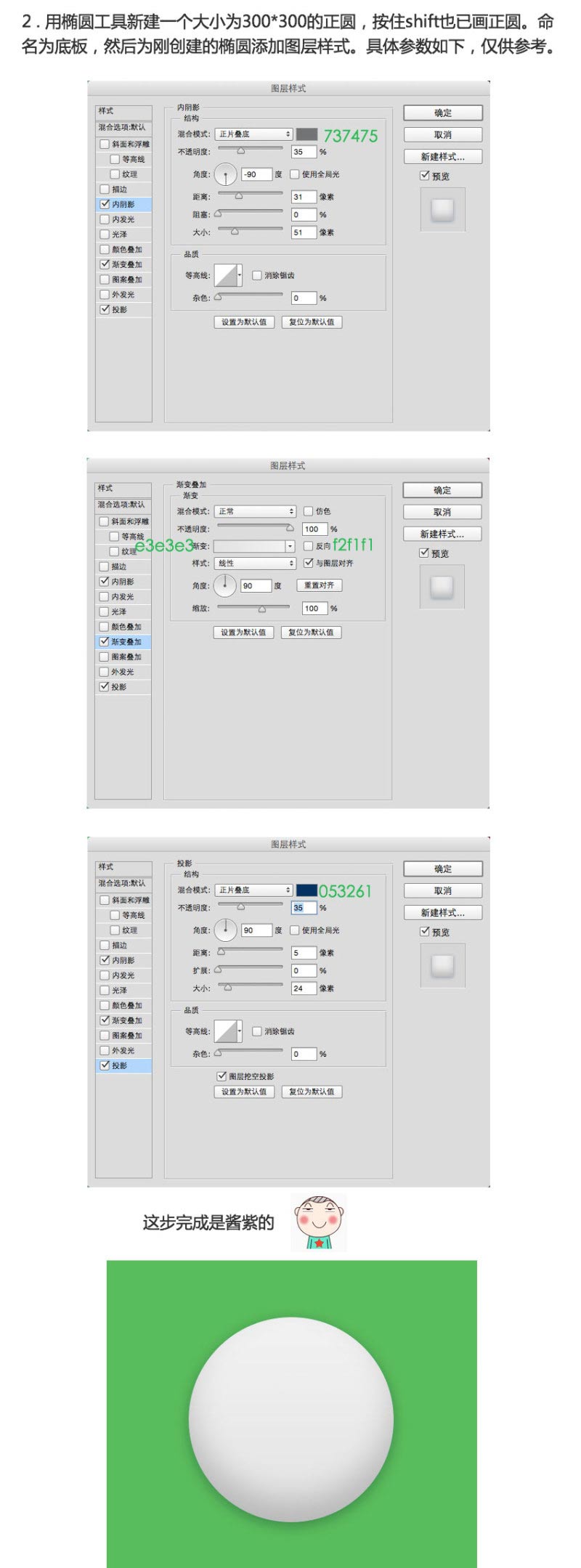The width and height of the screenshot is (581, 1568).
Task: Open contour picker thumbnail in 投影 settings
Action: pos(226,1031)
